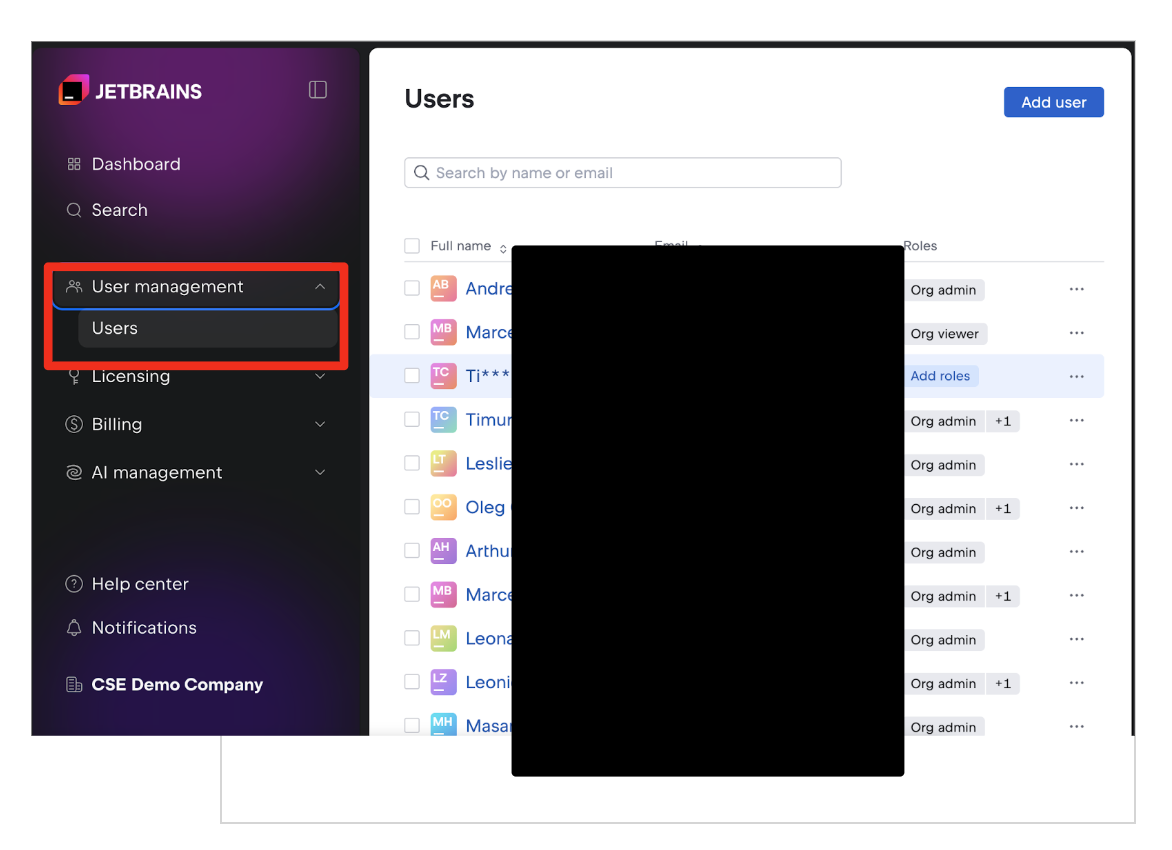Collapse sidebar using the panel toggle icon

pos(318,90)
